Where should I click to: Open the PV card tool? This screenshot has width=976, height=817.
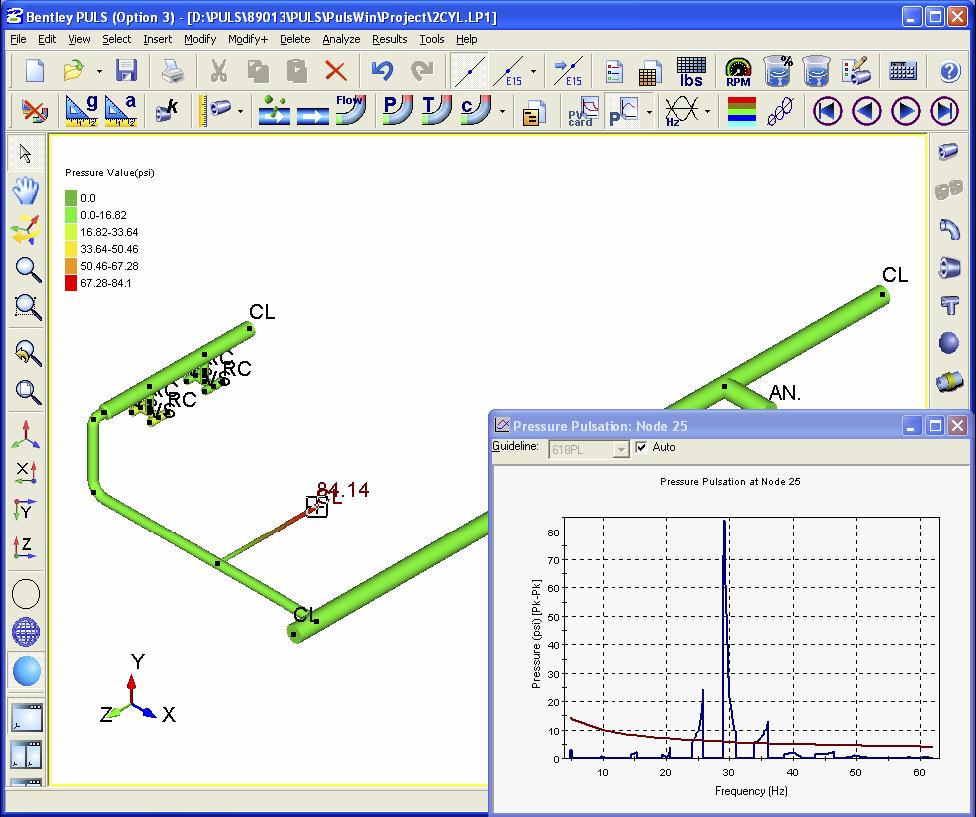(583, 111)
